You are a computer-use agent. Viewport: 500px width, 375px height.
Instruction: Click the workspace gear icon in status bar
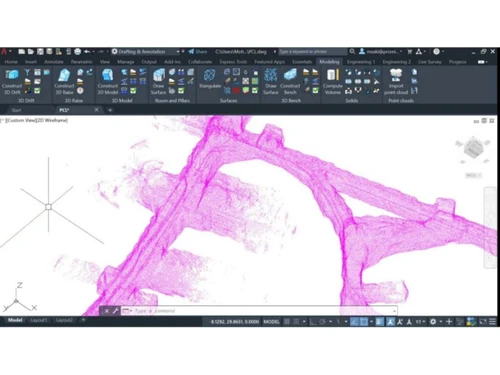pos(433,322)
